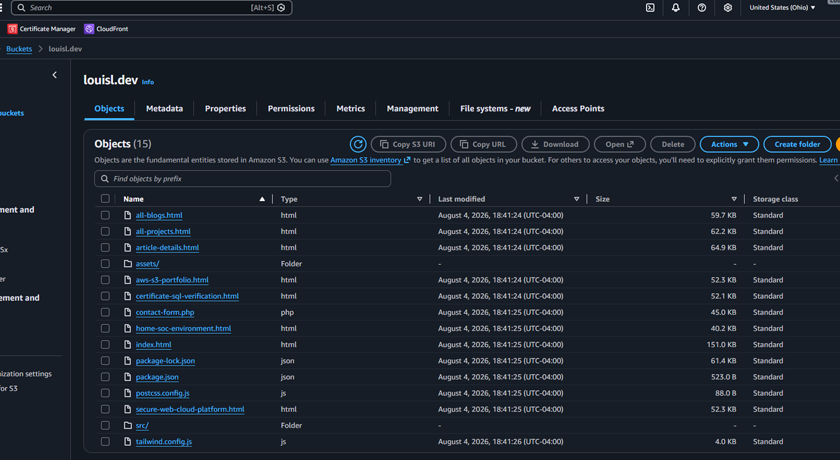Screen dimensions: 840x460
Task: Check the box for all-blogs.html
Action: [x=105, y=215]
